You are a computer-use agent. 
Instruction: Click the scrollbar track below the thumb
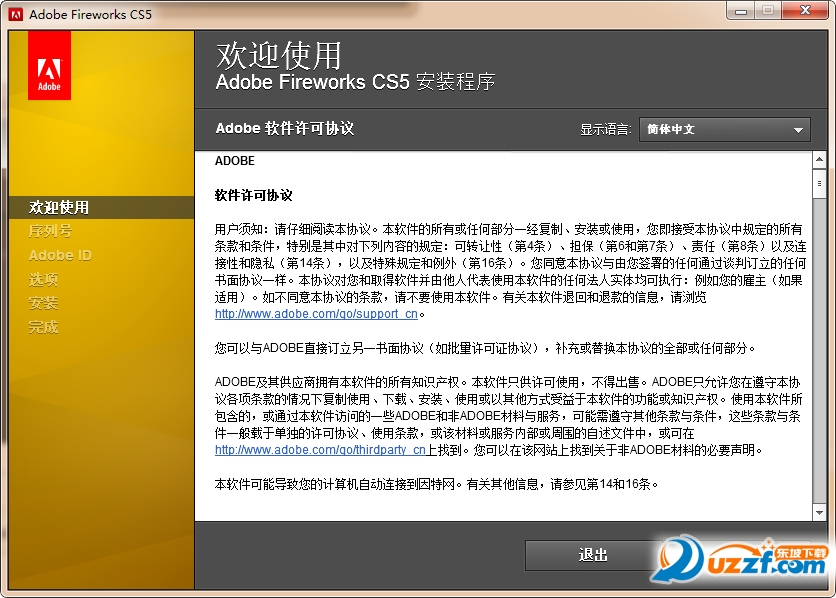click(819, 351)
